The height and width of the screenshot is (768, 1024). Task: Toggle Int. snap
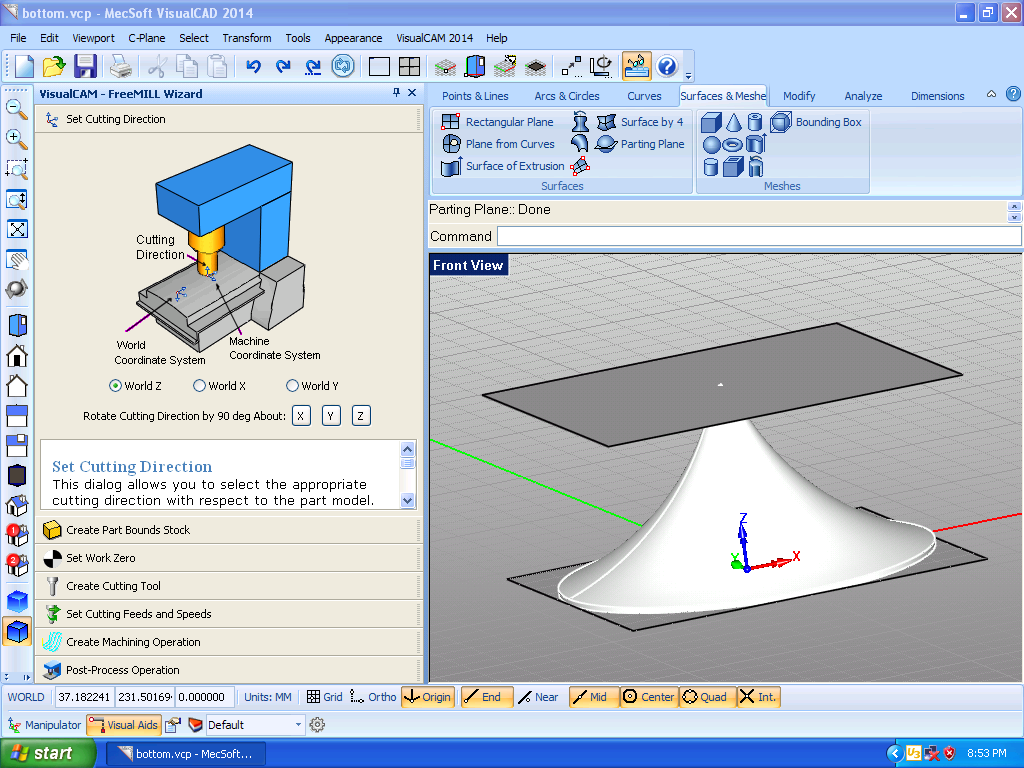759,697
